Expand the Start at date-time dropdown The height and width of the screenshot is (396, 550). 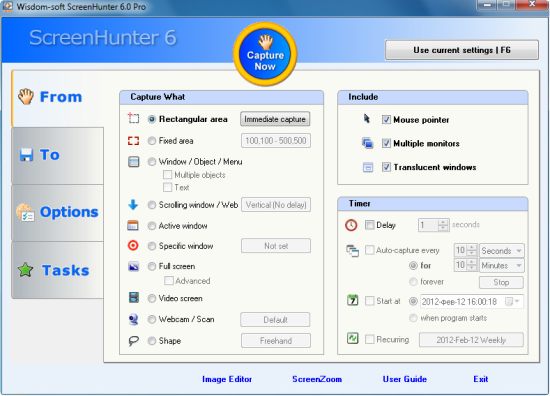(517, 302)
